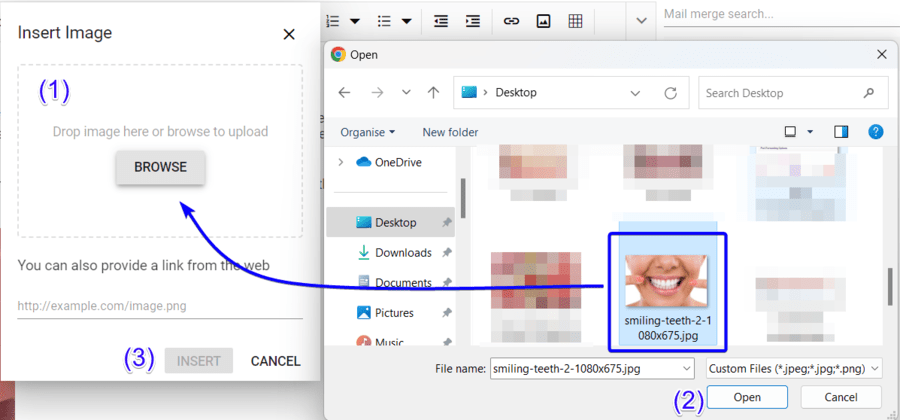Click the insert link icon in toolbar

click(511, 21)
